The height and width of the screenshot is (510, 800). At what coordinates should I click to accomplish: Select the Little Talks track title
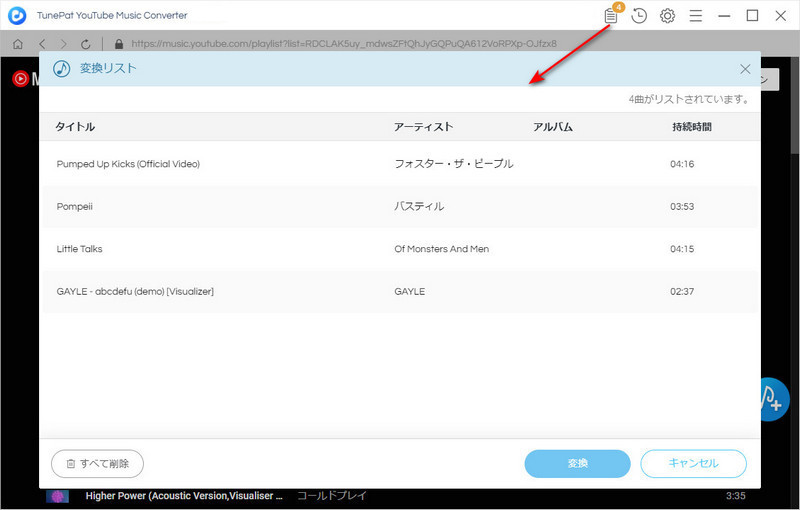tap(80, 249)
